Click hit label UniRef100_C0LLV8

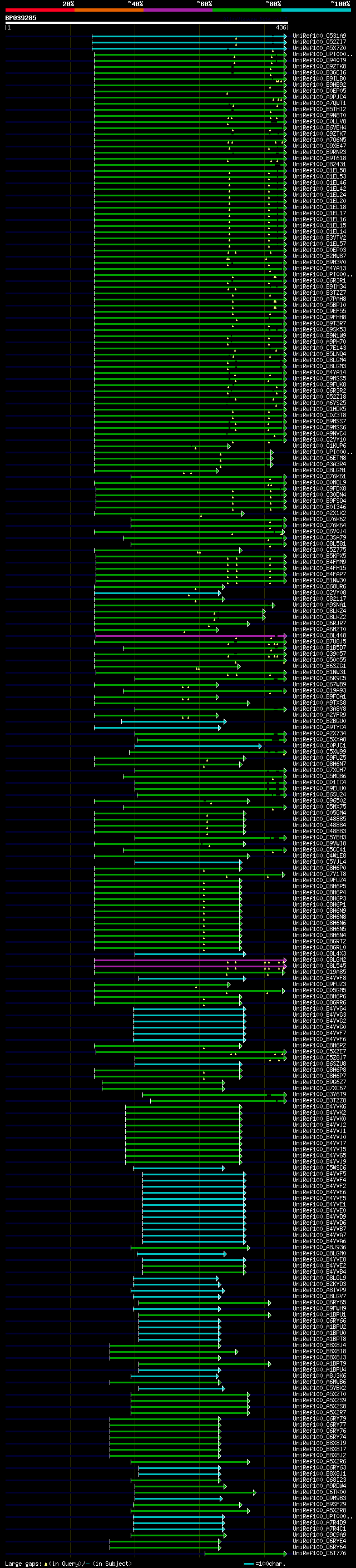[319, 121]
